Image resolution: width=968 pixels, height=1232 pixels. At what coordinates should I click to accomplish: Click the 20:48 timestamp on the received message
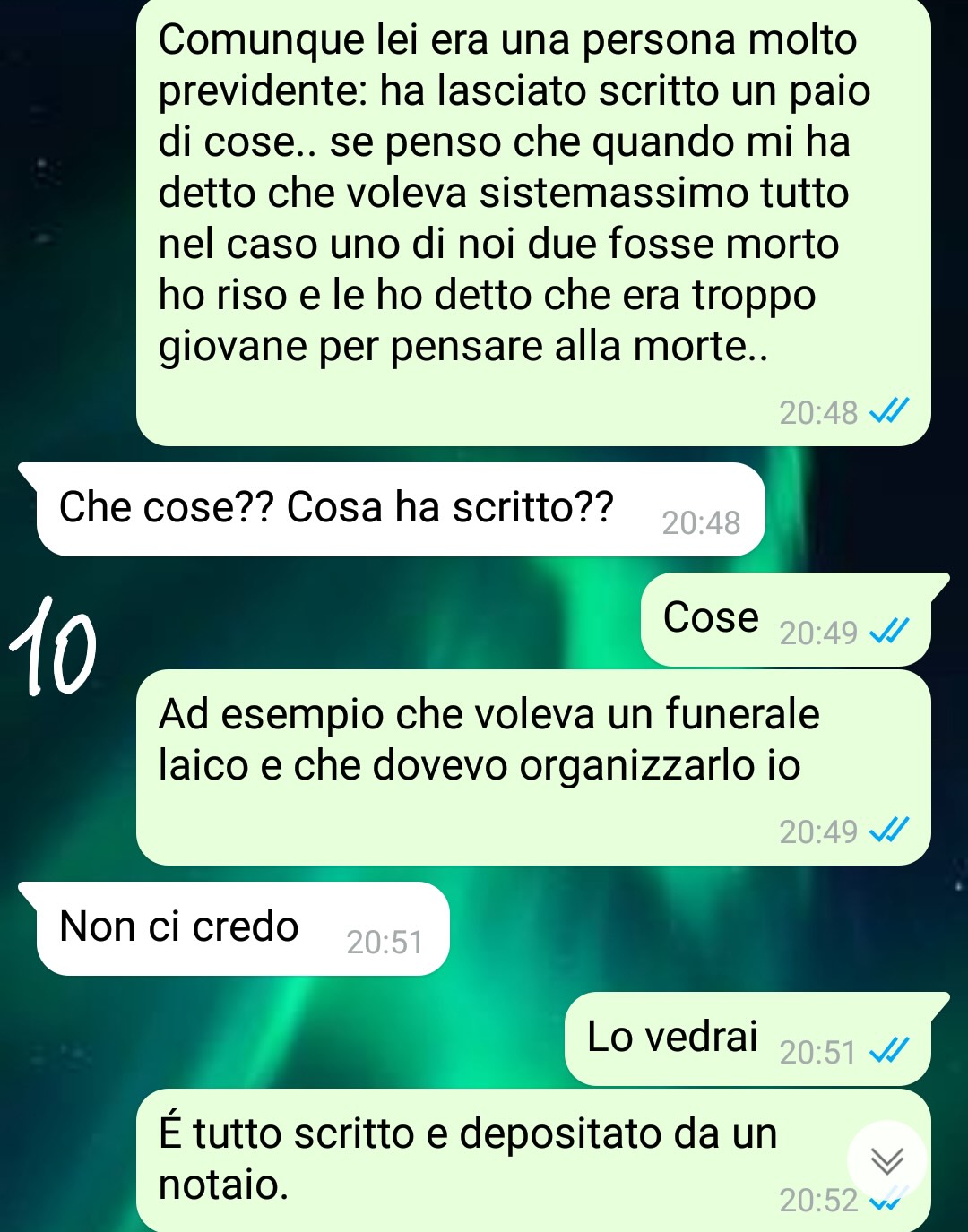pos(701,523)
